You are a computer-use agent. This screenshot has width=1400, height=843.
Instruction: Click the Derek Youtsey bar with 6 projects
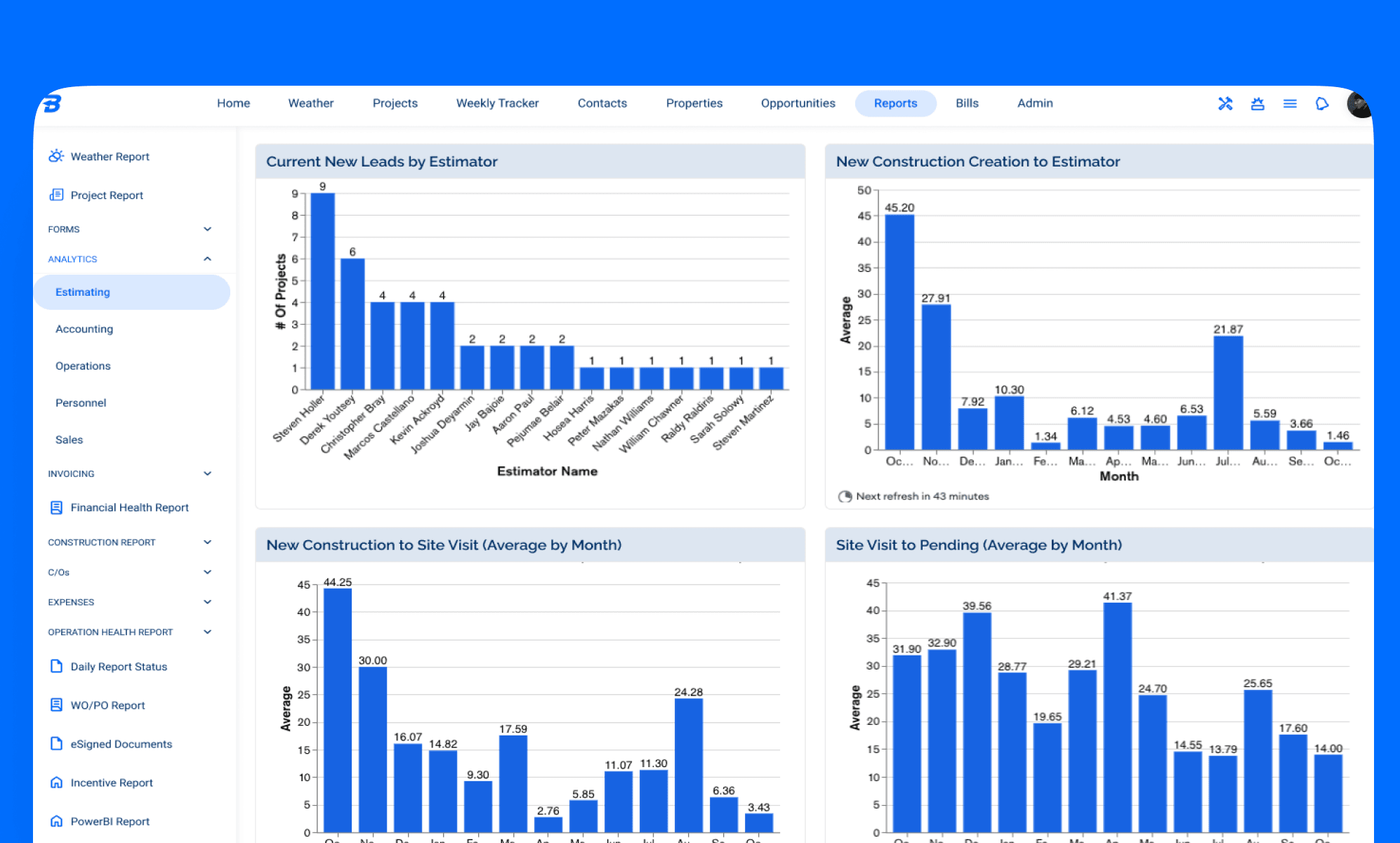click(x=352, y=324)
